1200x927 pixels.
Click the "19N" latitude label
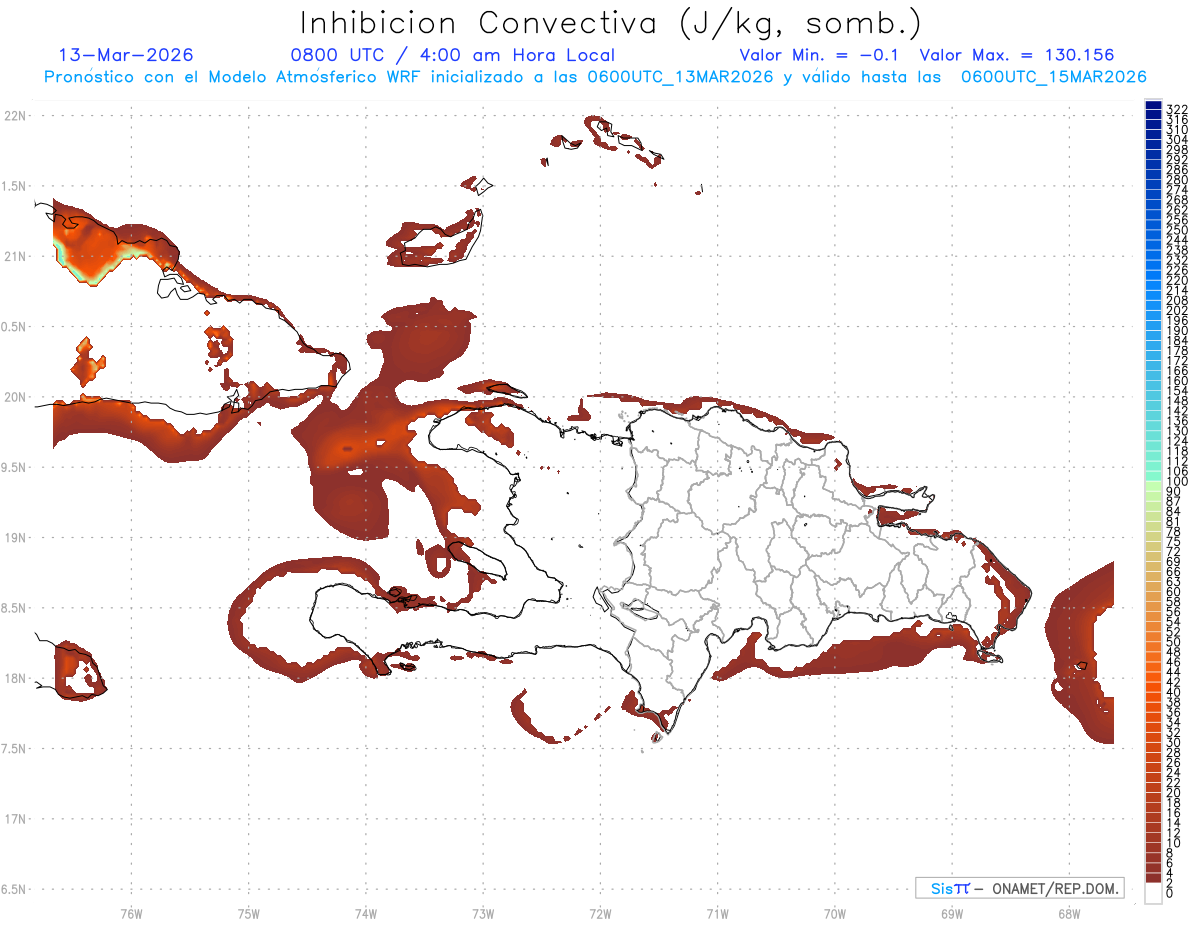click(15, 537)
